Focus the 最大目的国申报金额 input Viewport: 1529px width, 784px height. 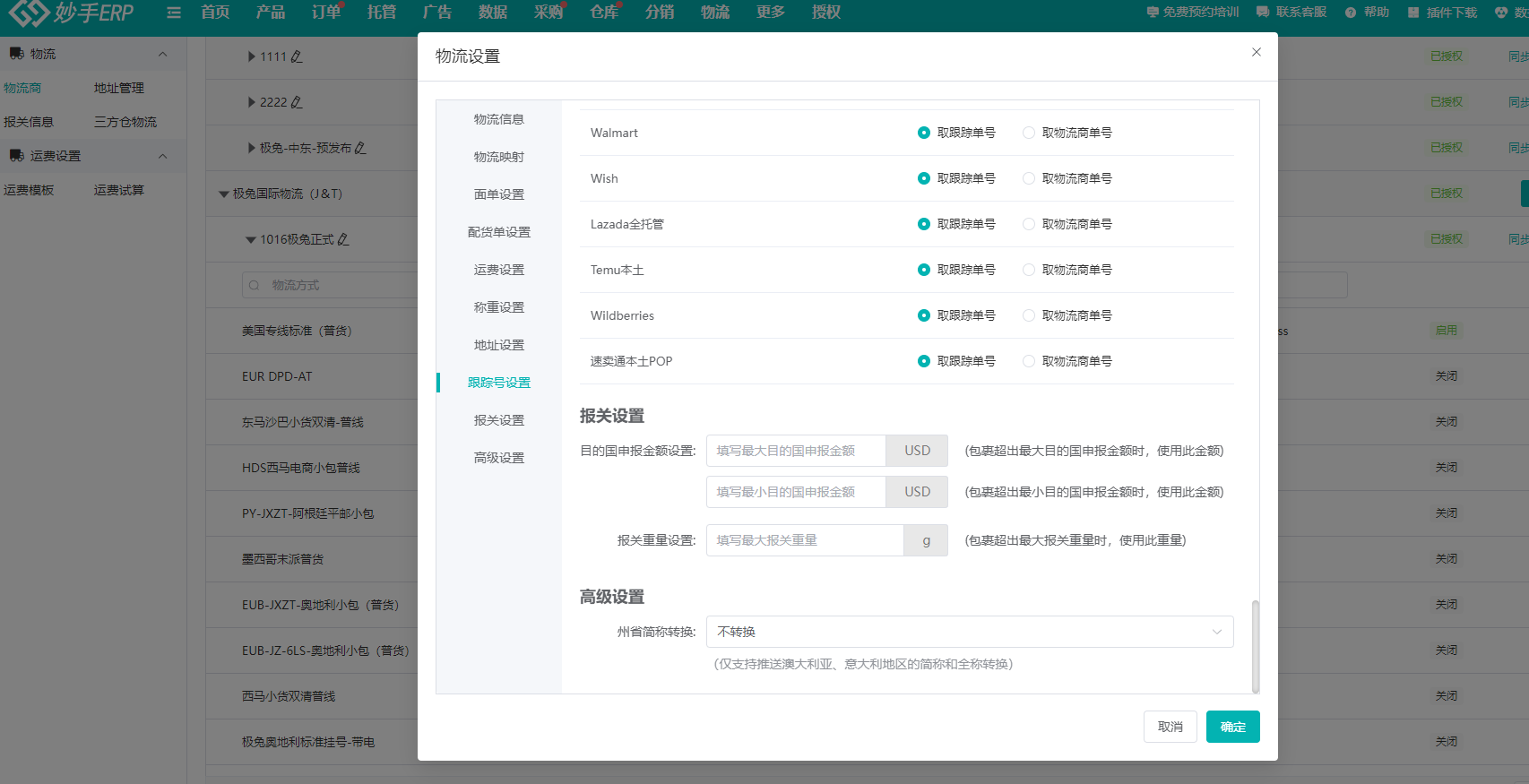tap(796, 451)
